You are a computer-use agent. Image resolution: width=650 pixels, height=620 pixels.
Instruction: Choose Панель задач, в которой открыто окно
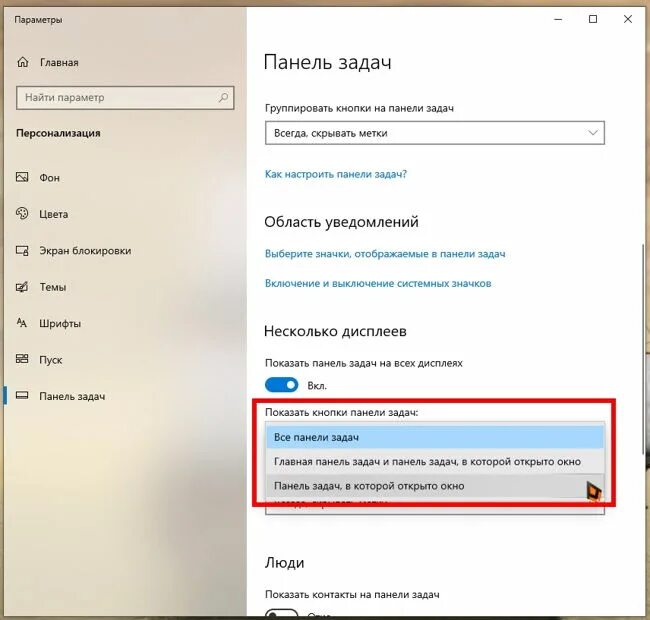(x=435, y=486)
